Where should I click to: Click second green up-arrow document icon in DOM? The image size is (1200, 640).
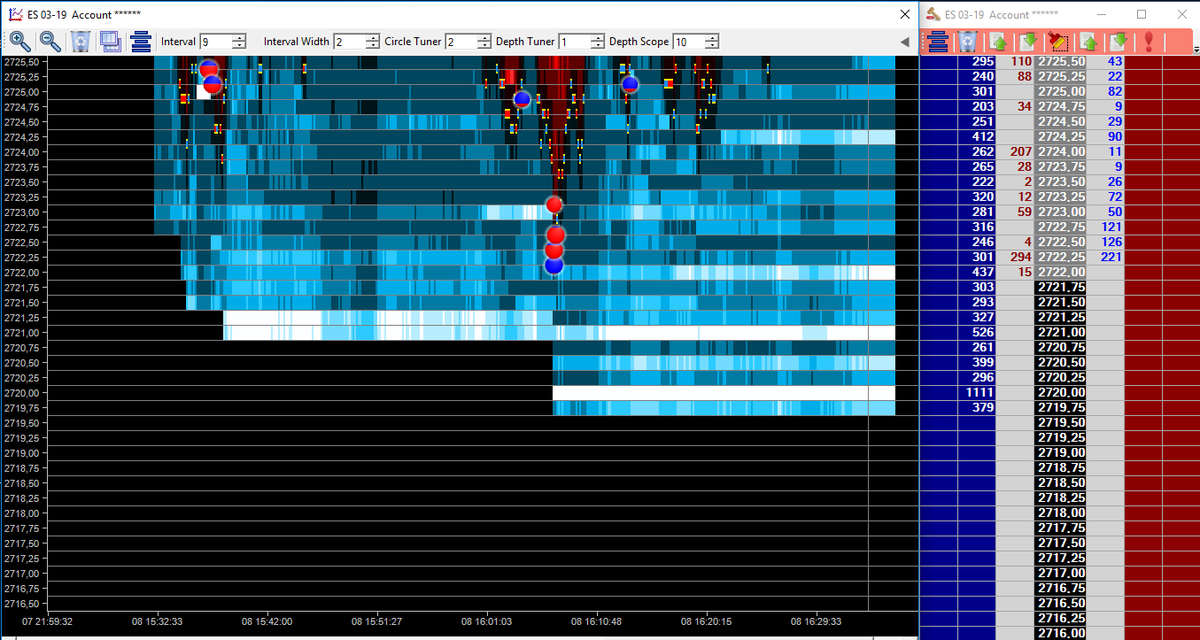click(1088, 41)
